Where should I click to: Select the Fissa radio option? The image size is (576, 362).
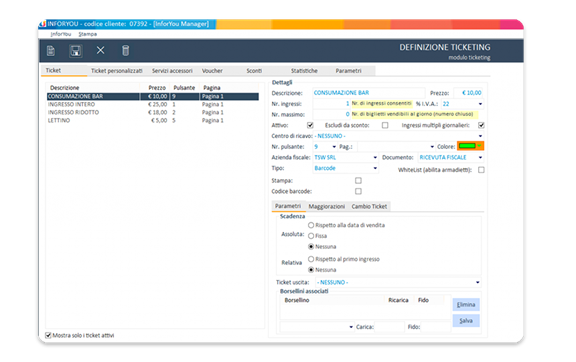pyautogui.click(x=311, y=236)
